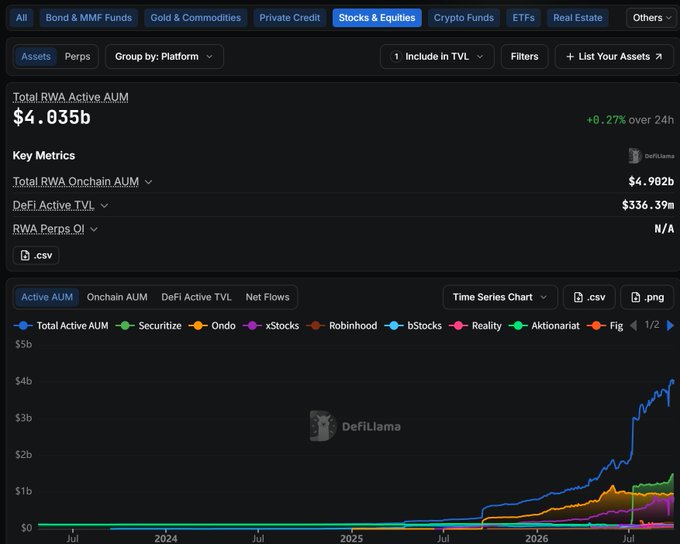The width and height of the screenshot is (680, 544).
Task: Expand the RWA Perps OI chevron
Action: point(94,229)
